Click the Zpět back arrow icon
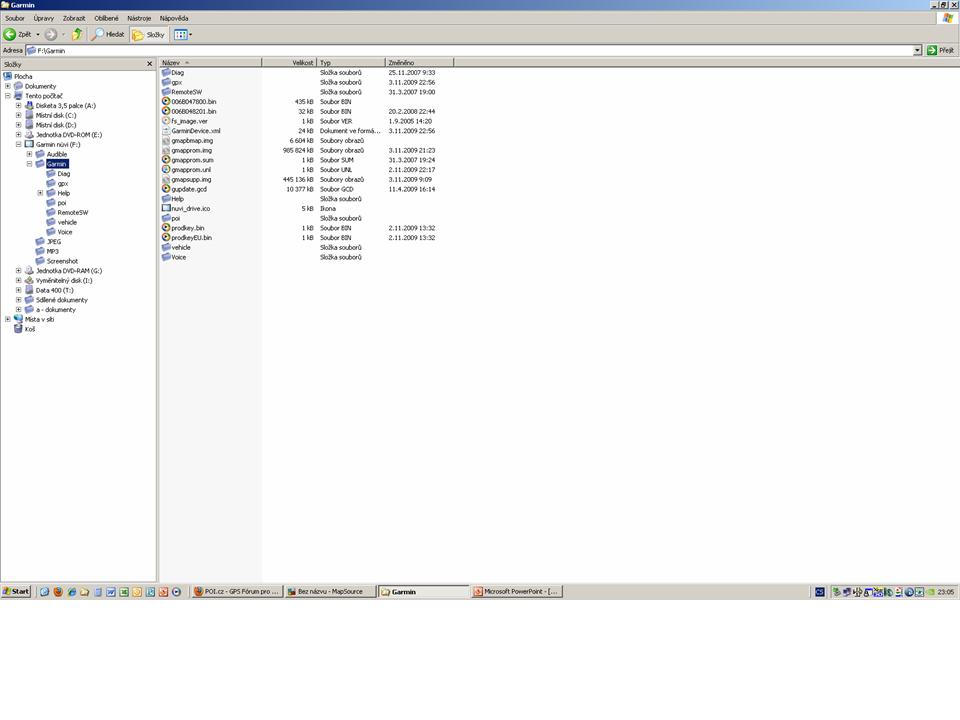Viewport: 960px width, 720px height. [x=10, y=34]
